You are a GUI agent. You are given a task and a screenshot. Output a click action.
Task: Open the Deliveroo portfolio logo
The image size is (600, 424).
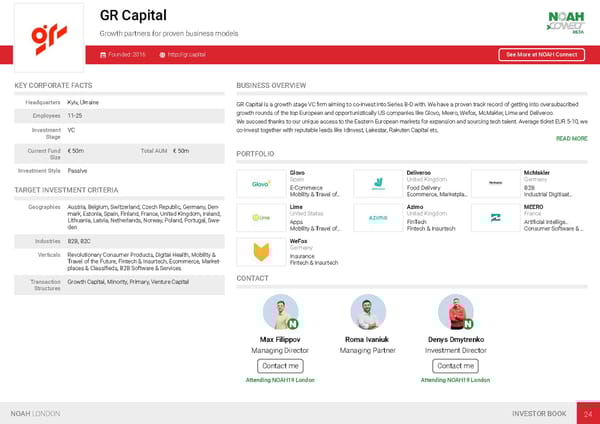(378, 184)
